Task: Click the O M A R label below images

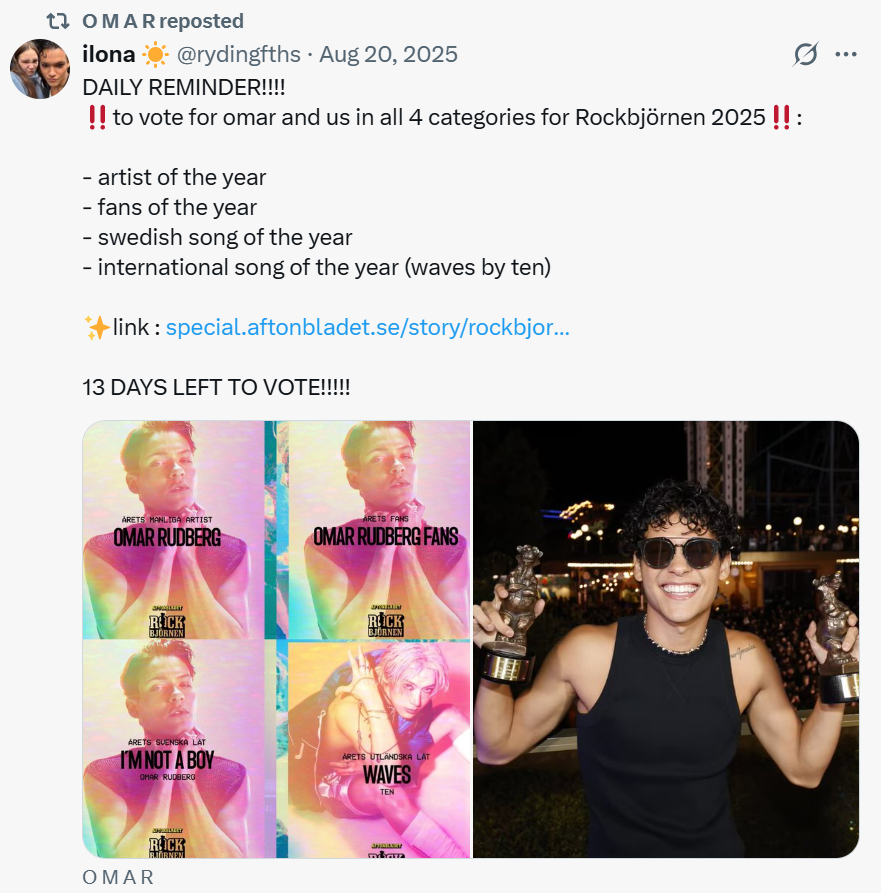Action: (x=118, y=877)
